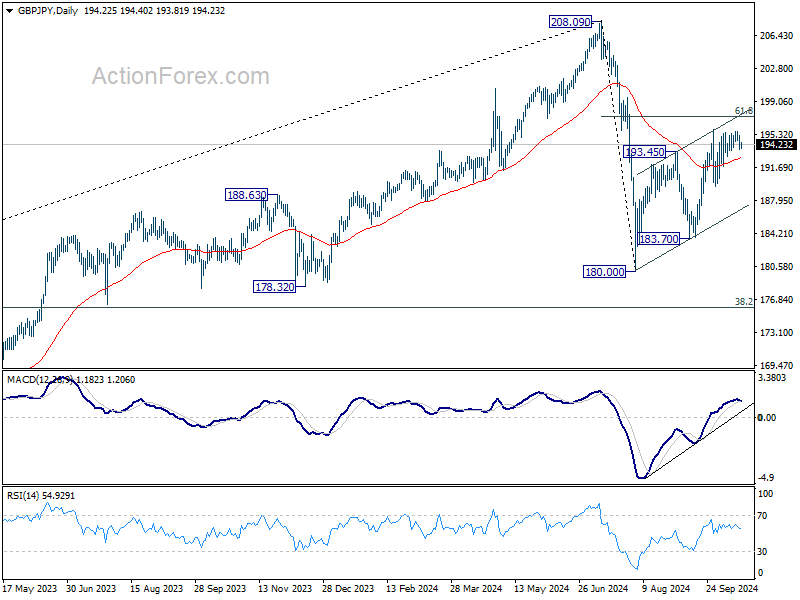Select the 38.2 Fibonacci level label
800x600 pixels.
[743, 302]
